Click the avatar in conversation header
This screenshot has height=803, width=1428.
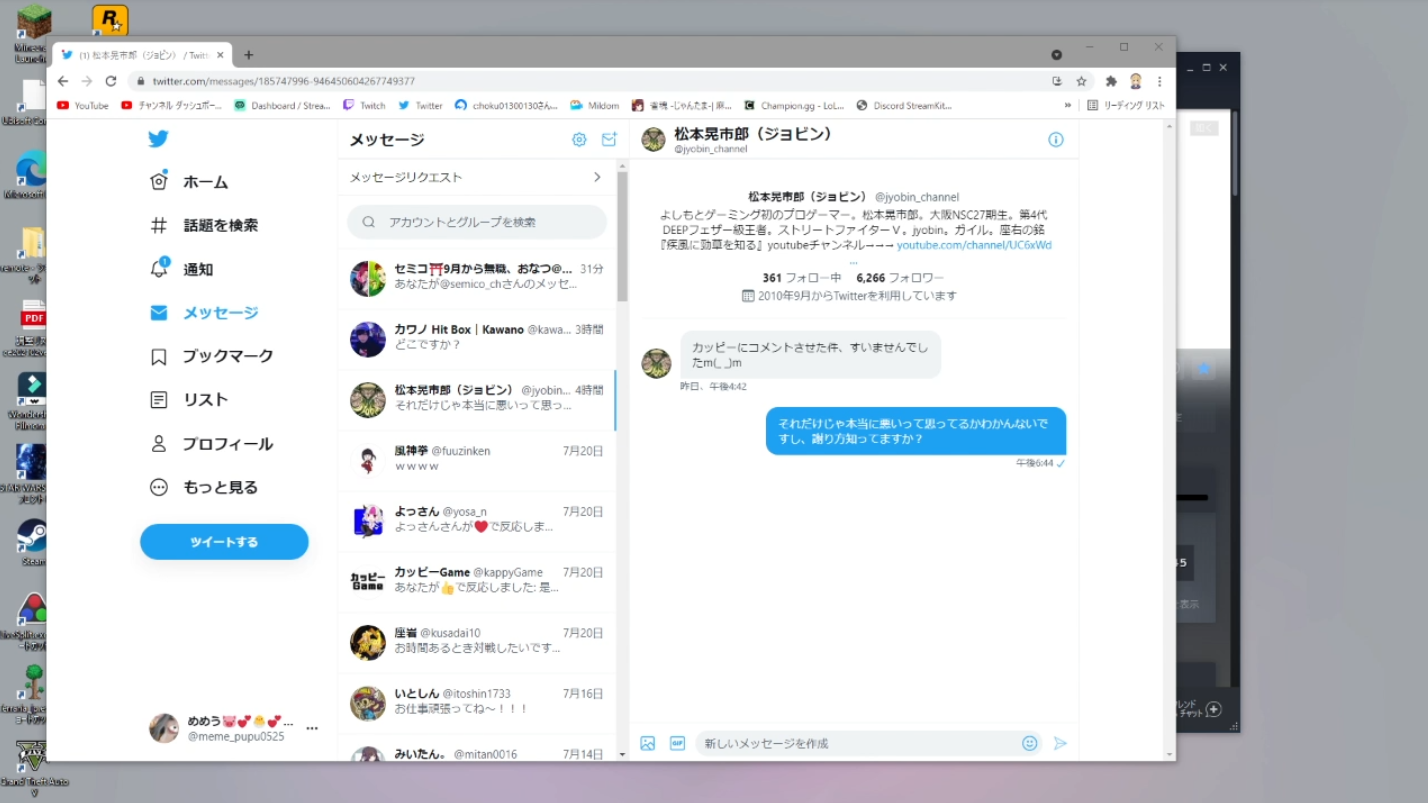click(653, 140)
